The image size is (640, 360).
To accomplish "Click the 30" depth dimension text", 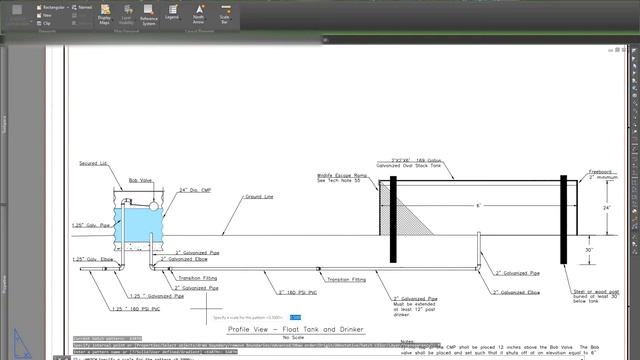I will pyautogui.click(x=589, y=250).
